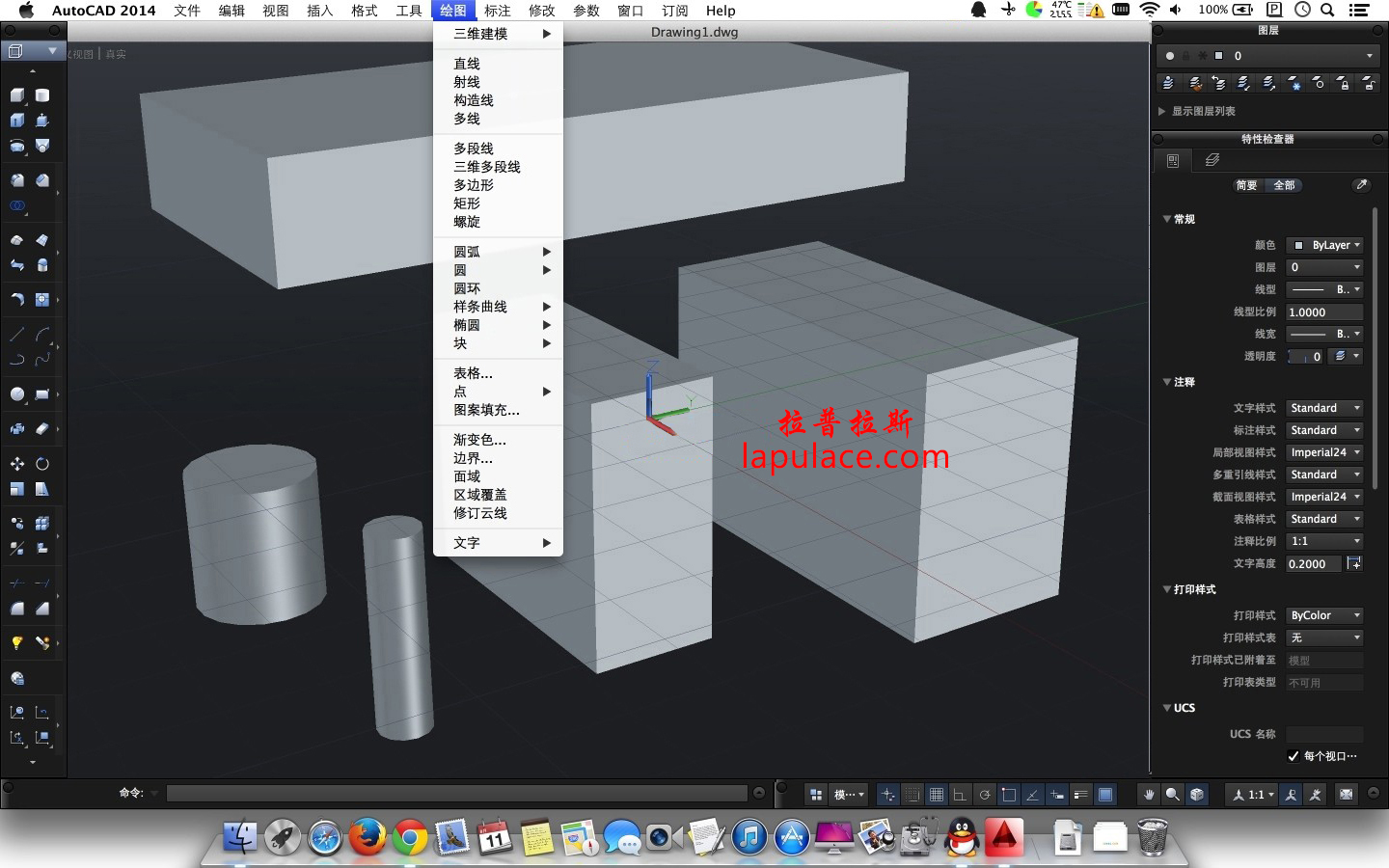Viewport: 1389px width, 868px height.
Task: Select 矩形 from the open 绘图 menu
Action: (465, 203)
